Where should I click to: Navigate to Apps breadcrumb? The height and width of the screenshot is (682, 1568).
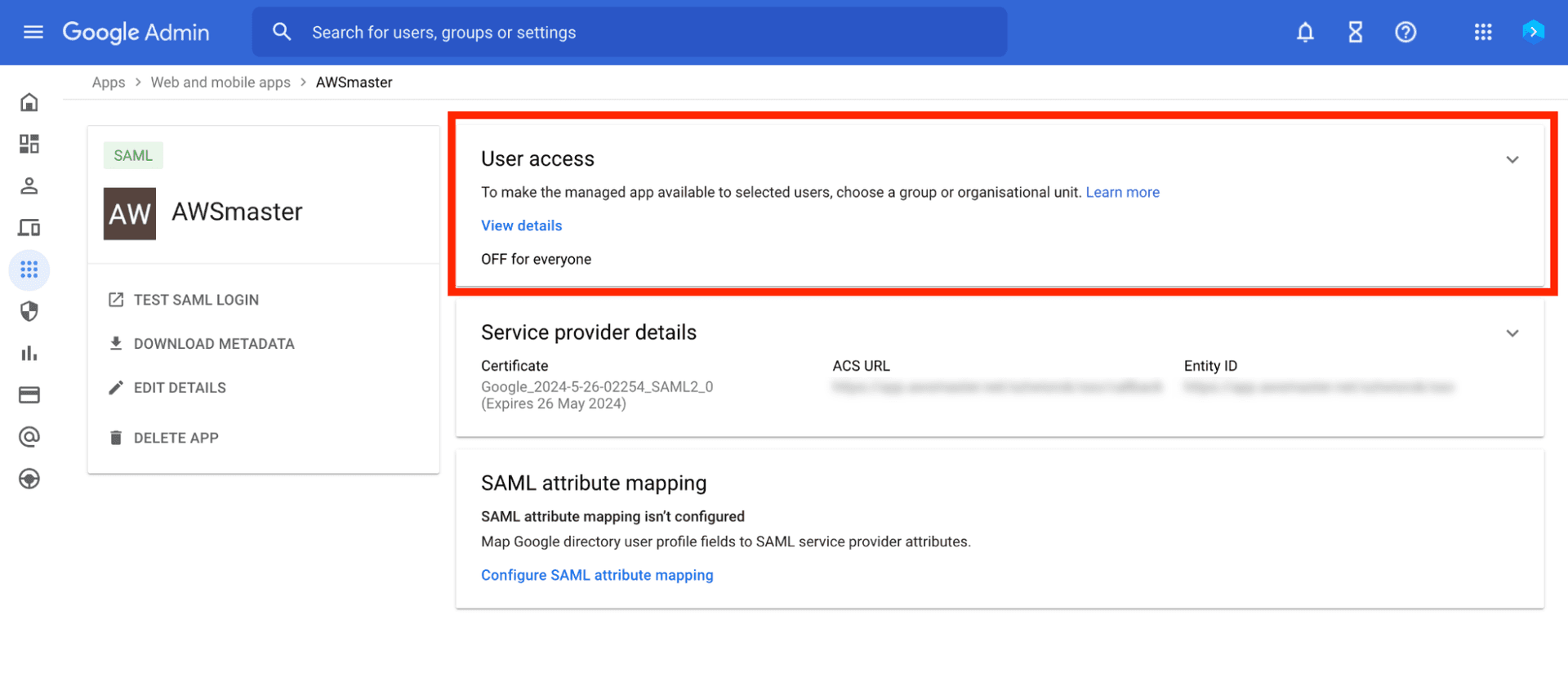[x=109, y=82]
